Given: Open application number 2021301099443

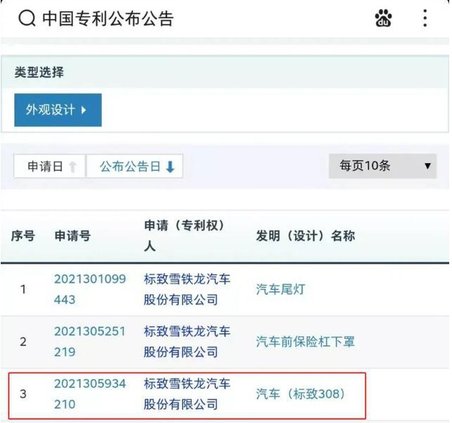Looking at the screenshot, I should pos(90,289).
